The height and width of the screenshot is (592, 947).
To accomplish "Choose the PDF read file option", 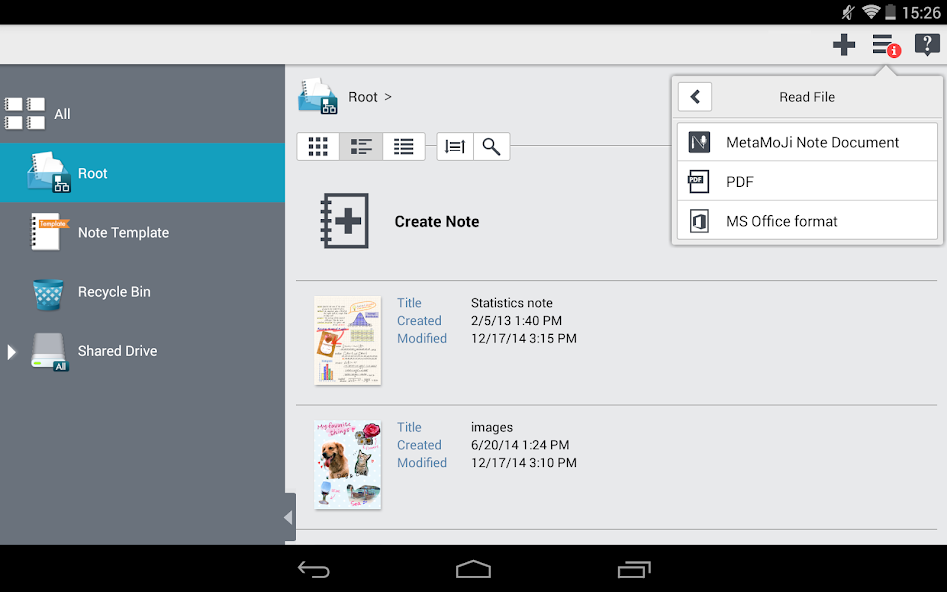I will point(807,182).
